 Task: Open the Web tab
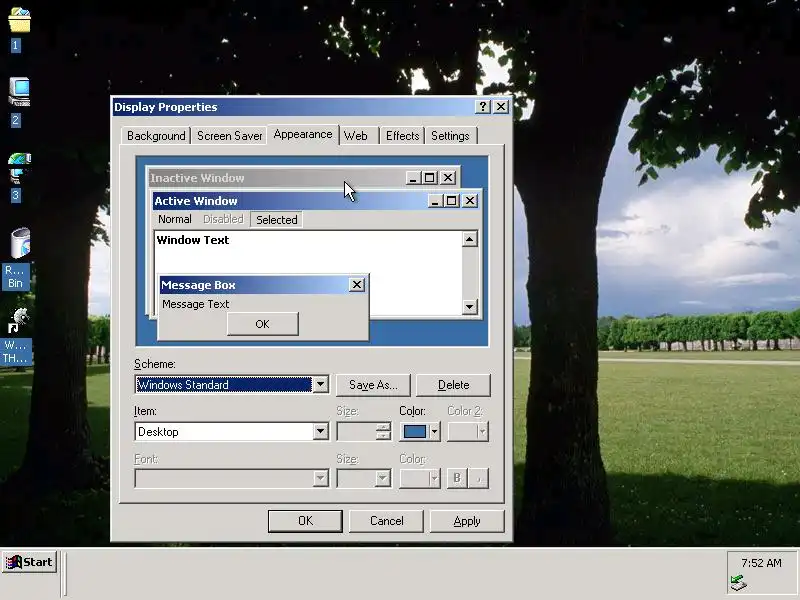click(356, 136)
